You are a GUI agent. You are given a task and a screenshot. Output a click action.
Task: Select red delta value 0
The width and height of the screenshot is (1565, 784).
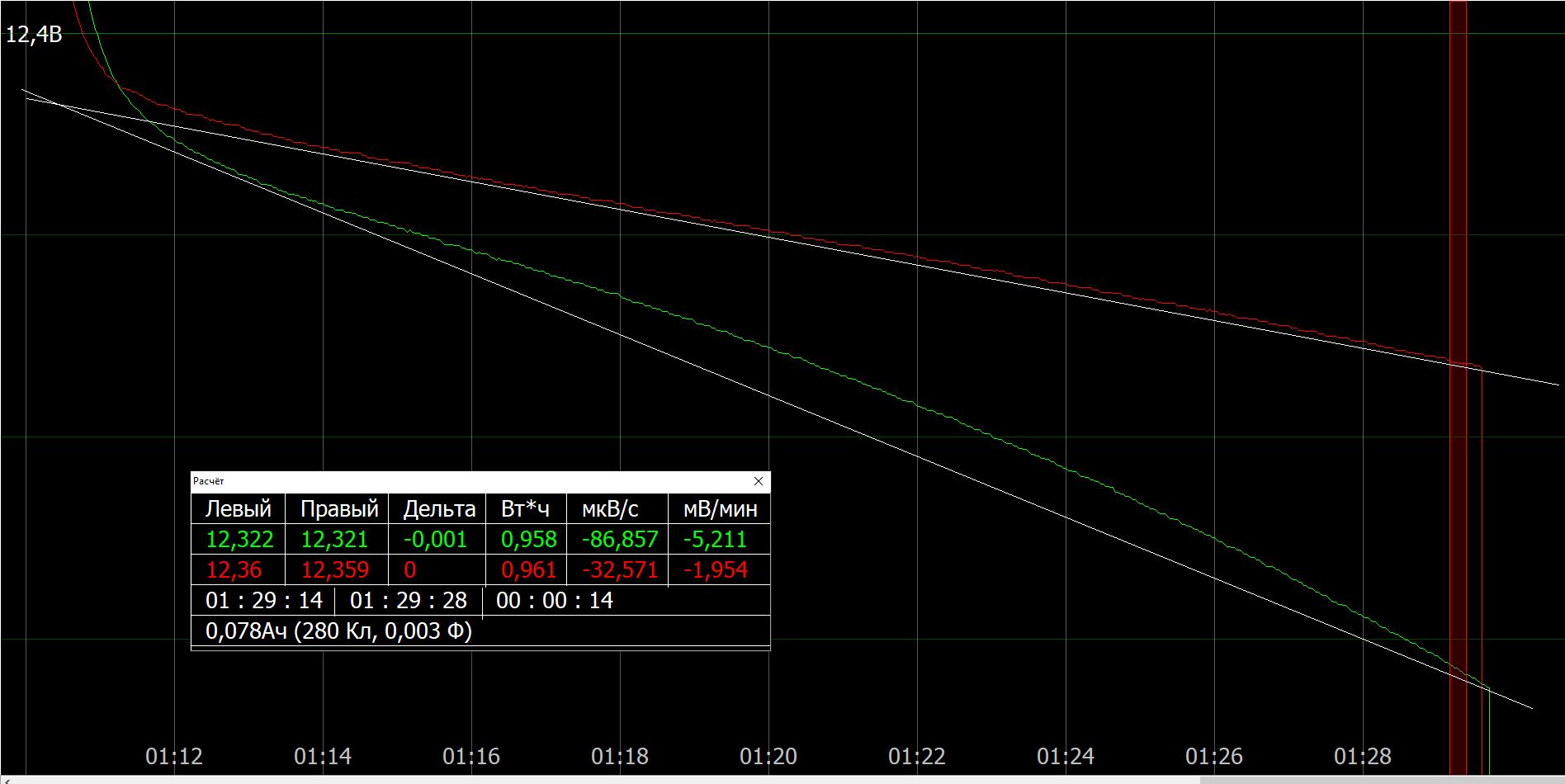[410, 570]
